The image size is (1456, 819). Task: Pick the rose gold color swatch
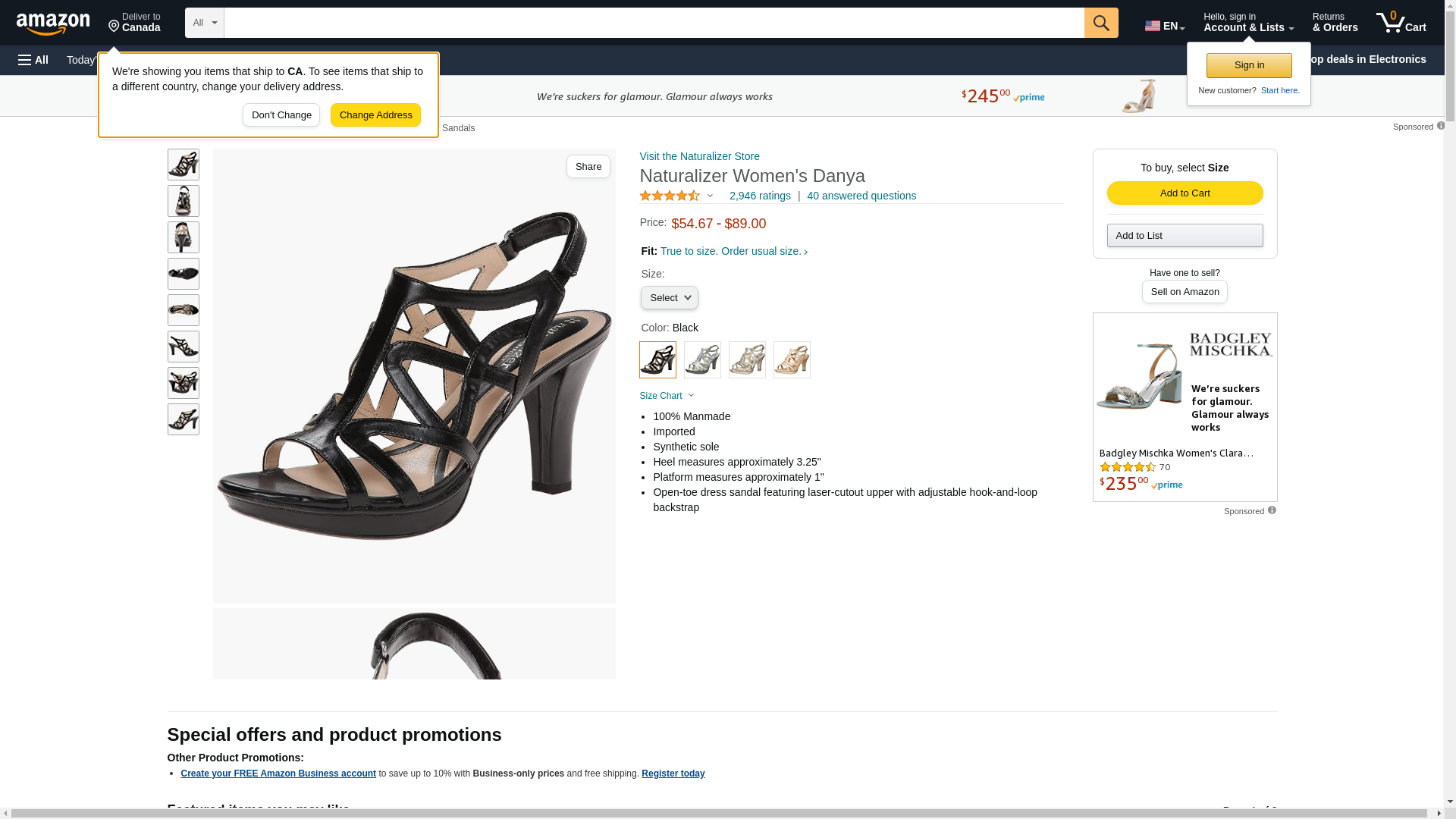point(792,360)
